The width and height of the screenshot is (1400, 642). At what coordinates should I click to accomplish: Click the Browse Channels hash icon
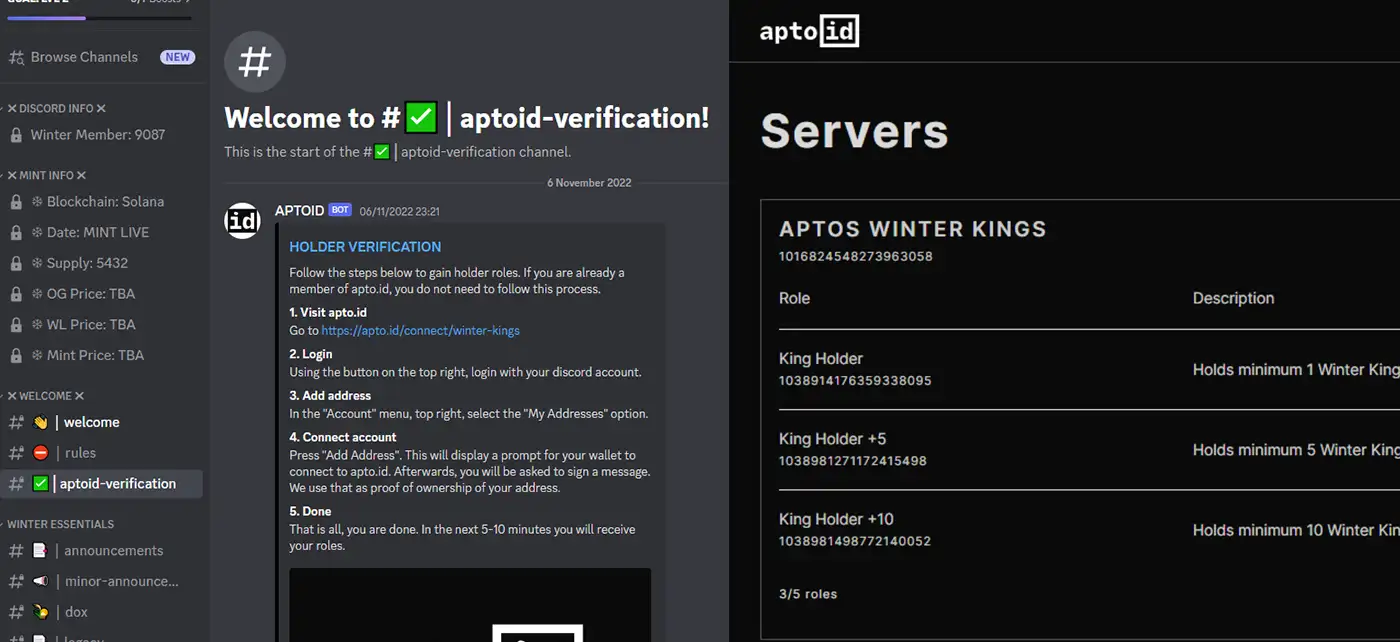point(16,58)
